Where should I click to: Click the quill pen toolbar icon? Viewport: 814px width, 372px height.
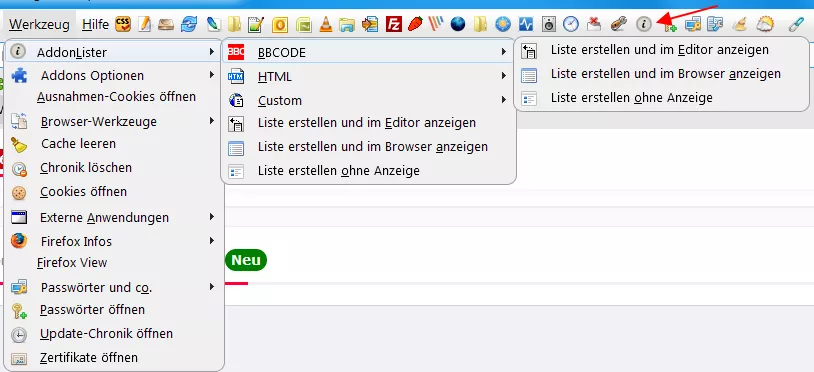tap(213, 24)
